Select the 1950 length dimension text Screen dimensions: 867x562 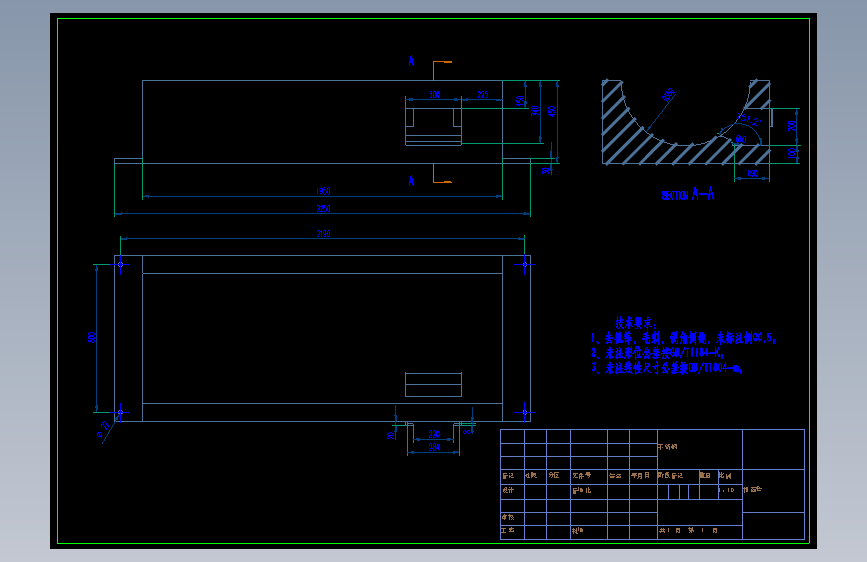pyautogui.click(x=323, y=191)
